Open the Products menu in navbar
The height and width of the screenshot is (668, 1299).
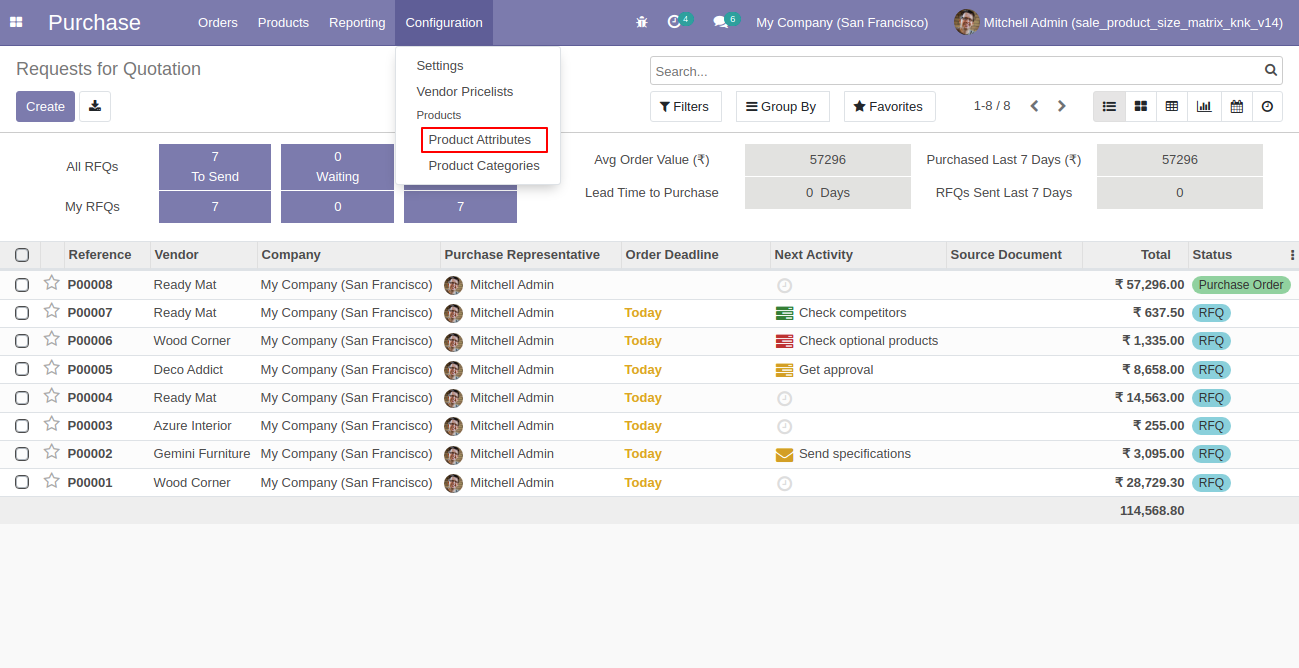(283, 22)
